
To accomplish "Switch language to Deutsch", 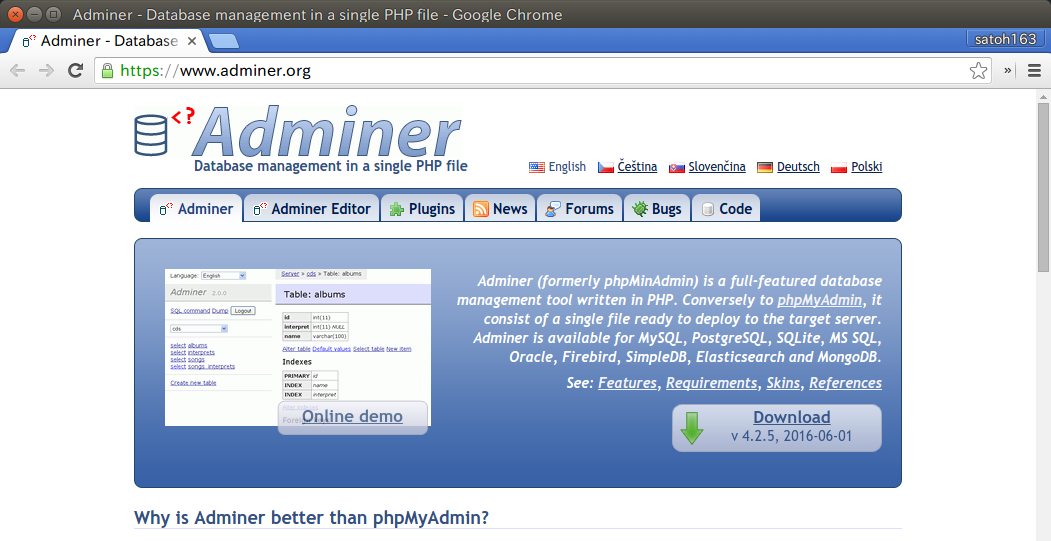I will [798, 167].
